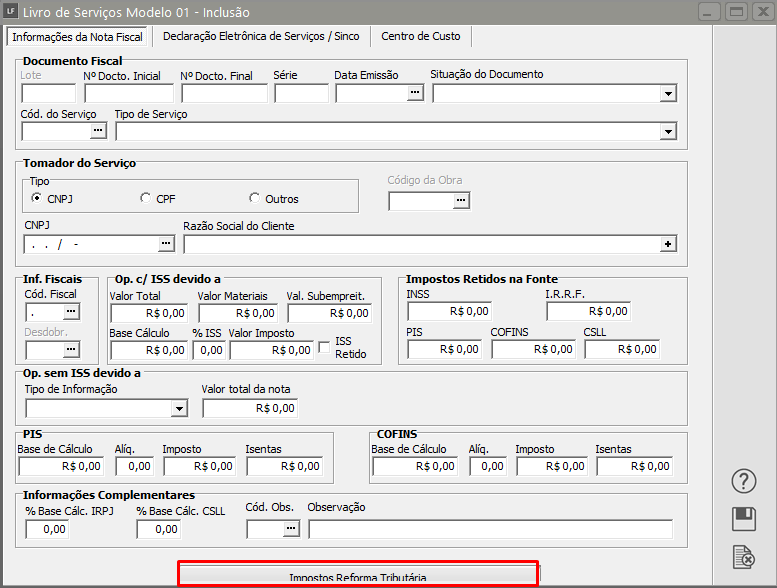Click the PIS Imposto field
Image resolution: width=777 pixels, height=588 pixels.
200,466
